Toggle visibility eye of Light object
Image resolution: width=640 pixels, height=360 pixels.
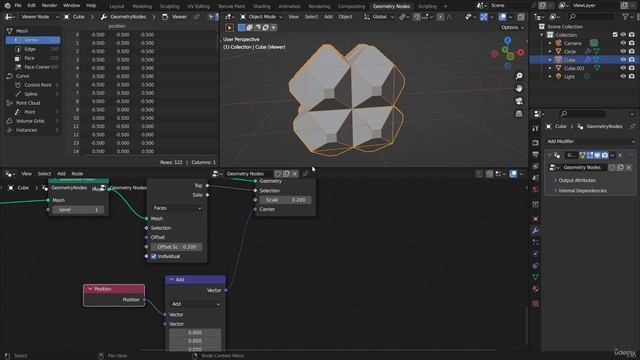click(623, 76)
